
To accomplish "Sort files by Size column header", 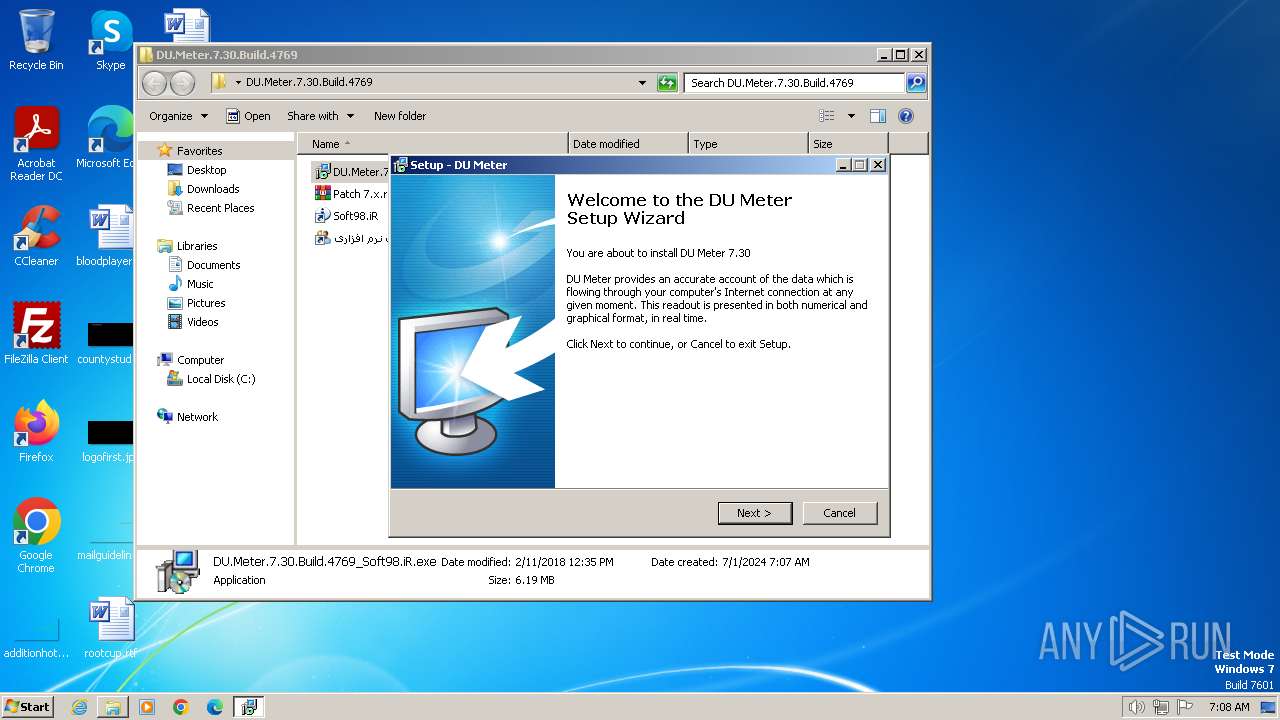I will click(x=848, y=144).
